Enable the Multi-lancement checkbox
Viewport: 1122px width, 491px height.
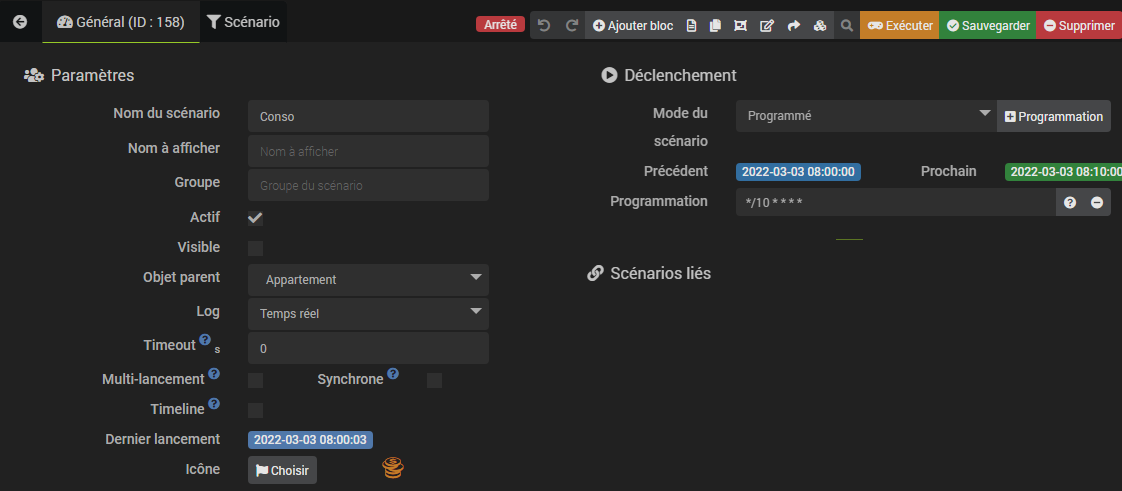pyautogui.click(x=255, y=380)
